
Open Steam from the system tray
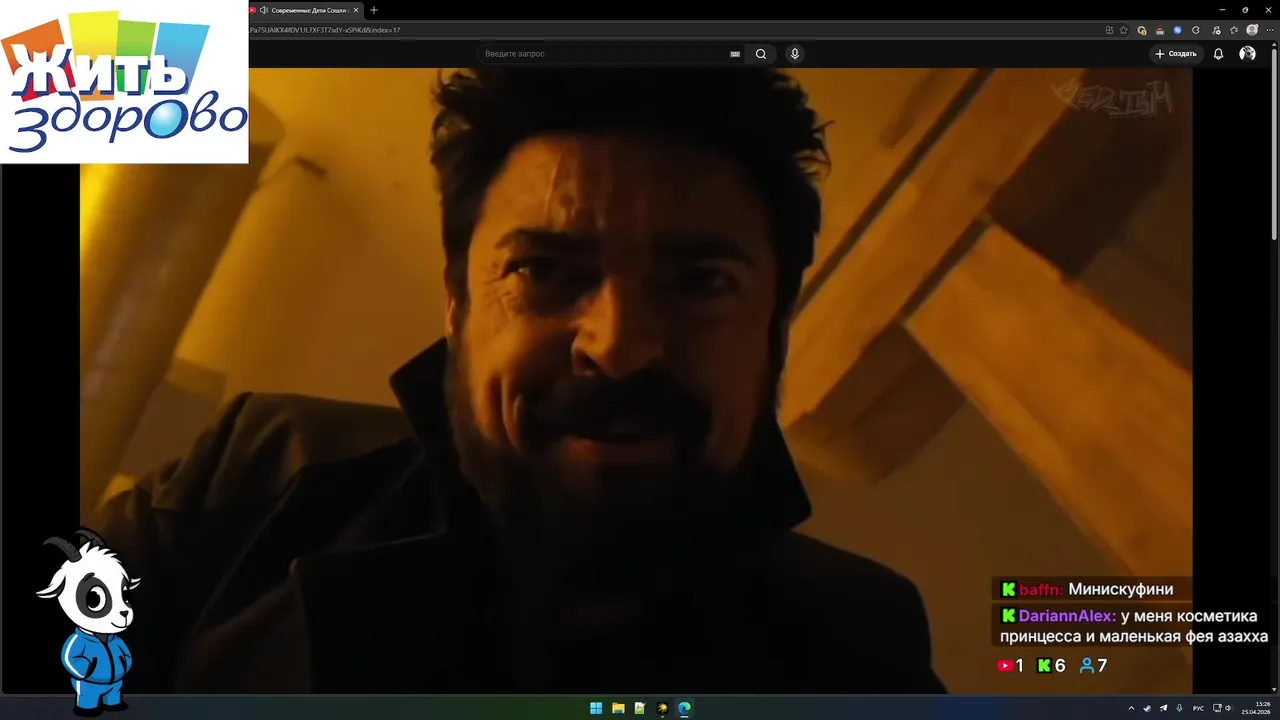(1147, 708)
